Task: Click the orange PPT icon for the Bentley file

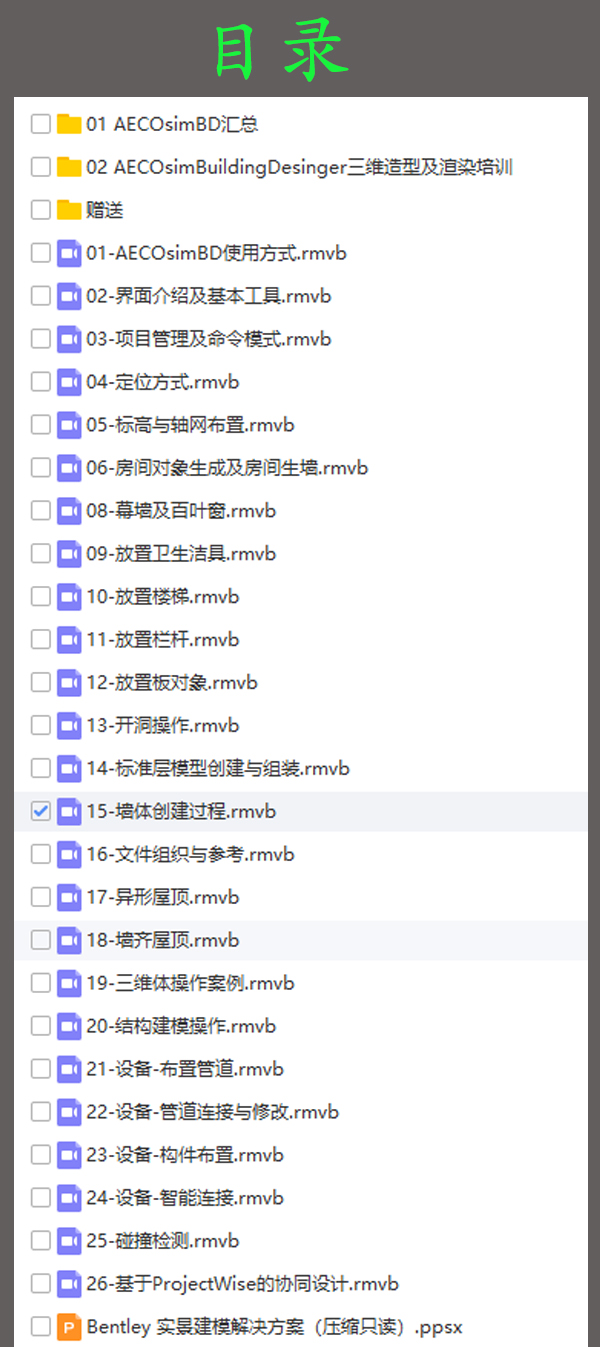Action: pos(69,1328)
